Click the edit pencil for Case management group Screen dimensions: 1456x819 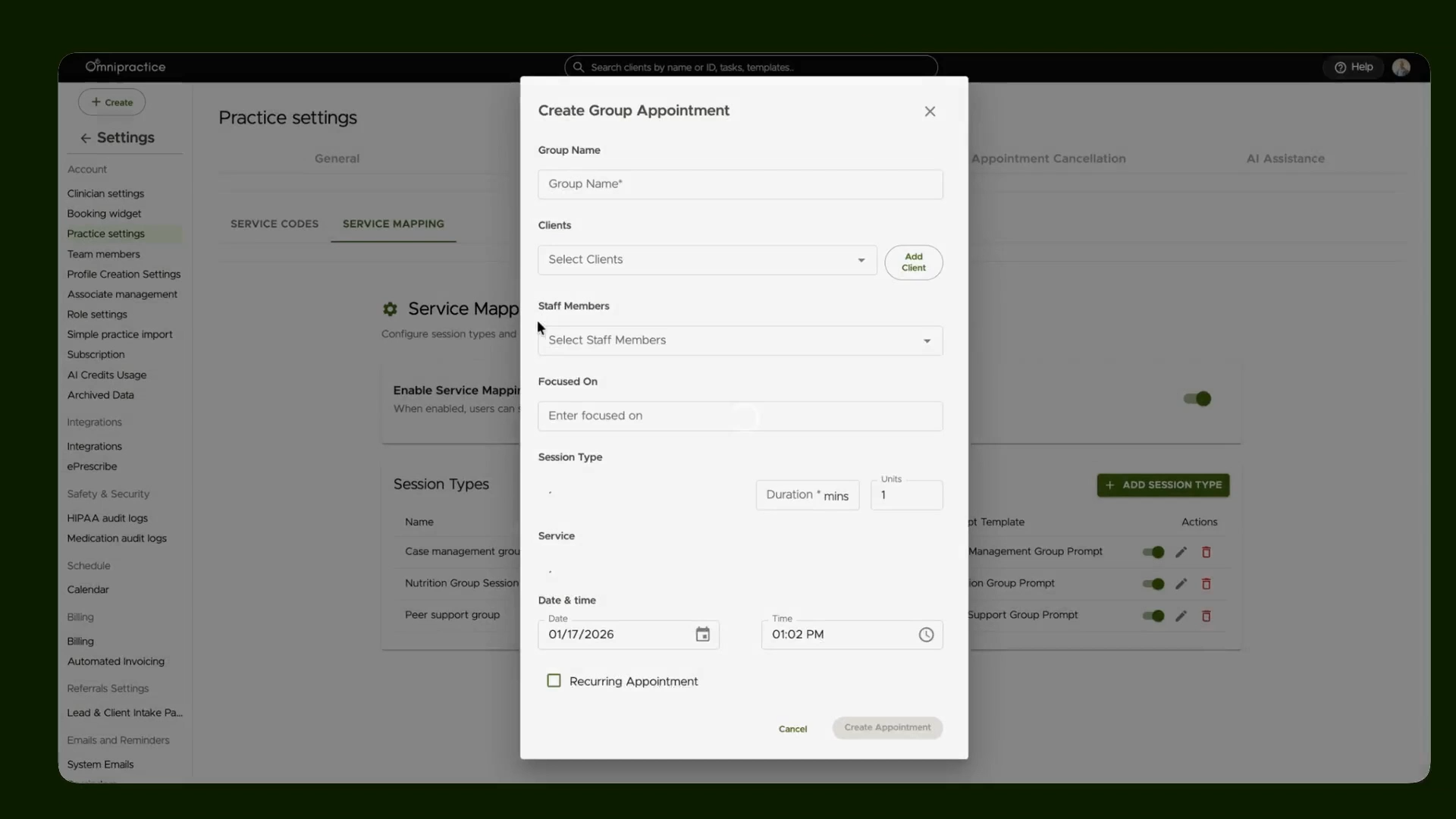coord(1181,552)
